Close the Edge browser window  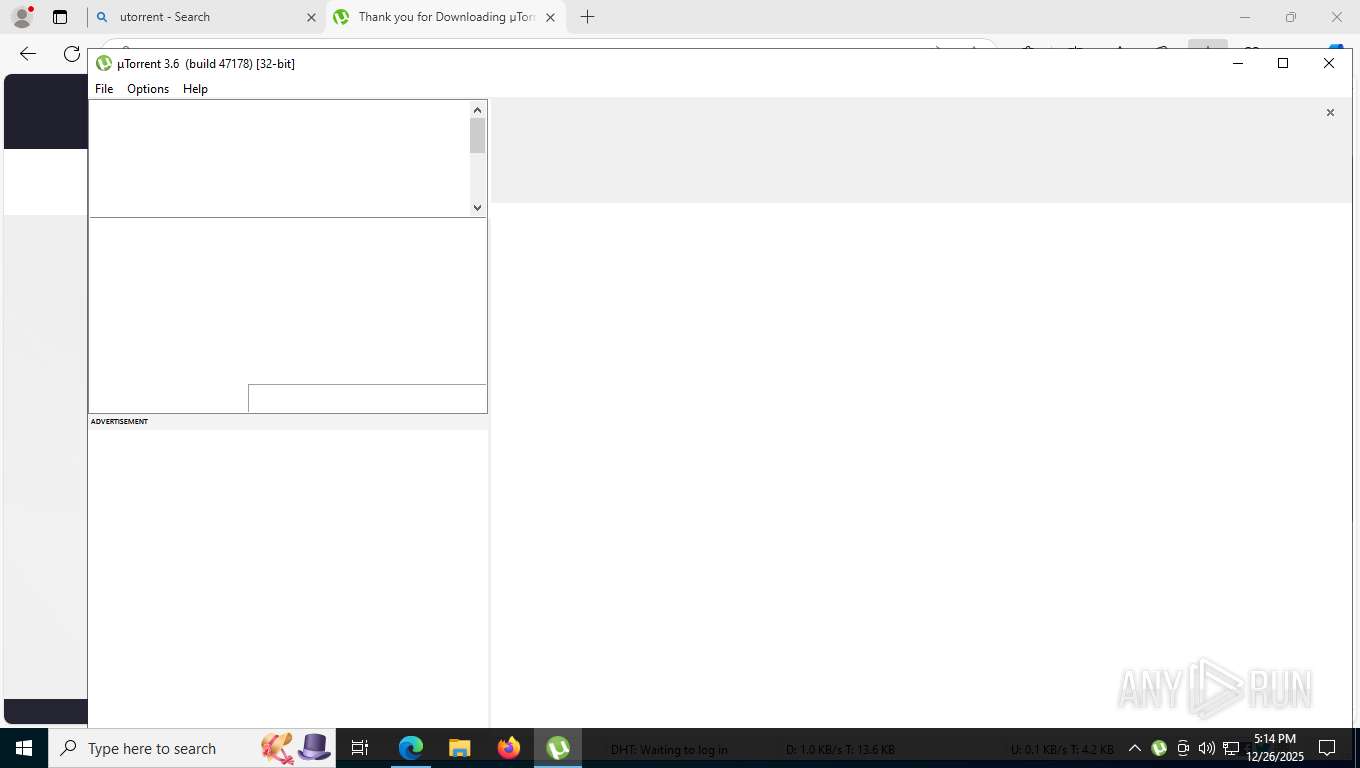coord(1337,17)
